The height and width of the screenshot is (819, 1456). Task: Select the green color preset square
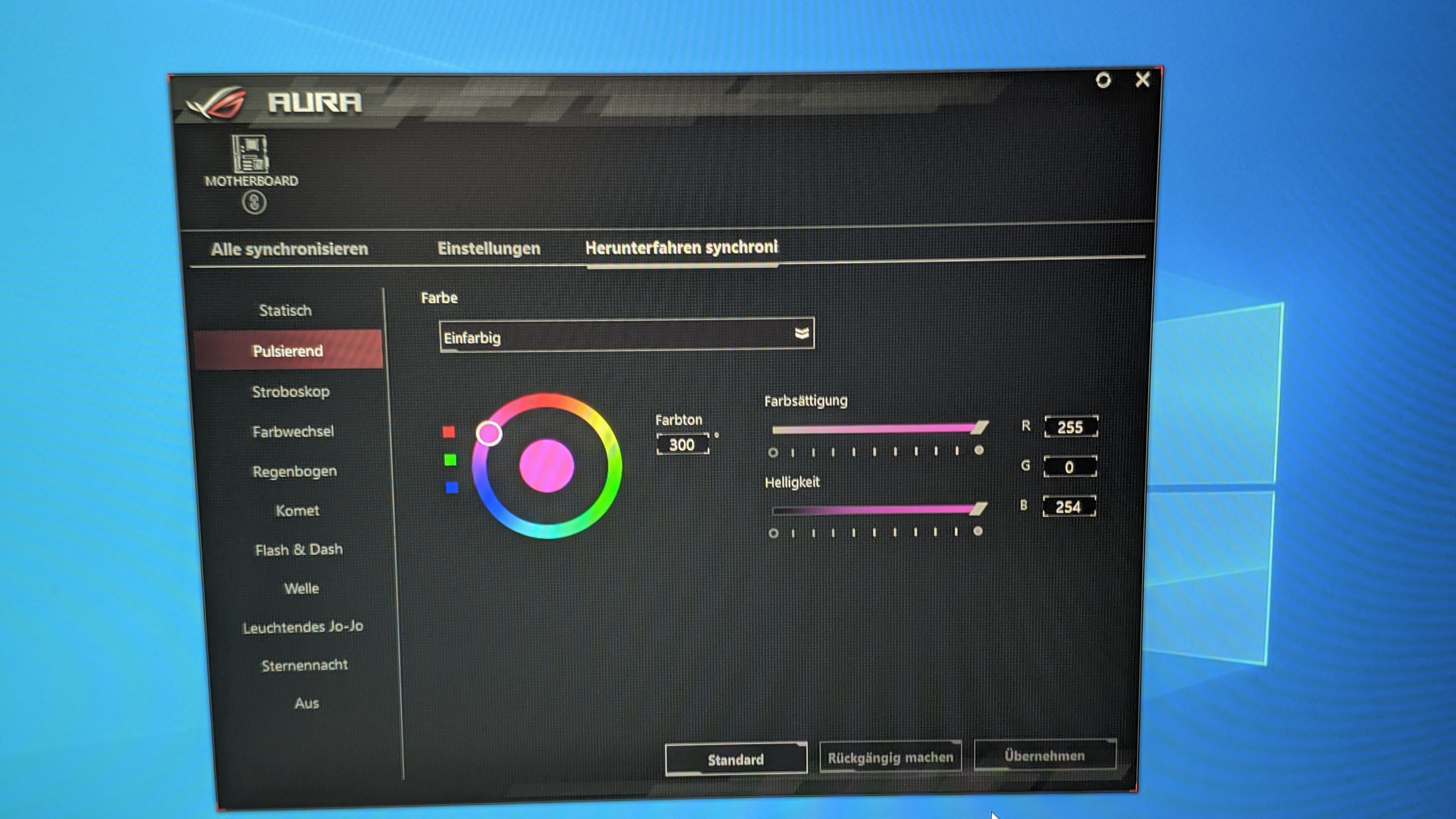450,460
